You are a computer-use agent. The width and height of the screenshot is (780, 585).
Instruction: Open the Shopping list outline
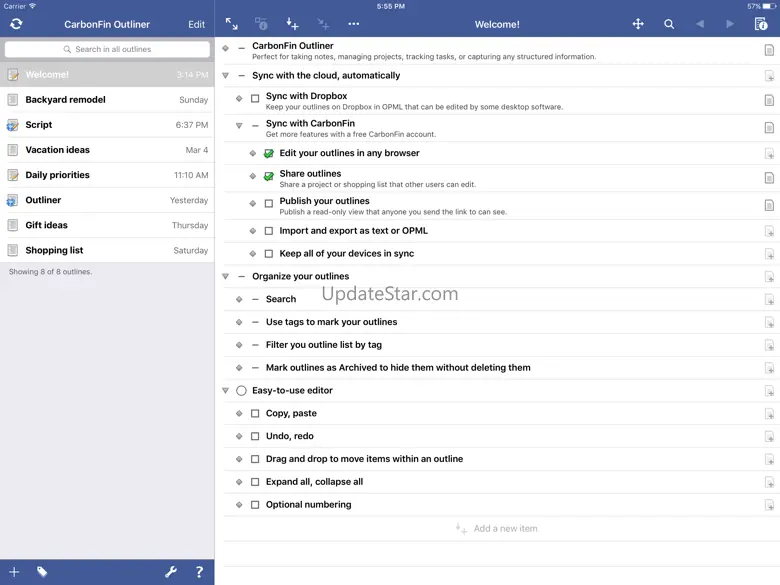(107, 250)
